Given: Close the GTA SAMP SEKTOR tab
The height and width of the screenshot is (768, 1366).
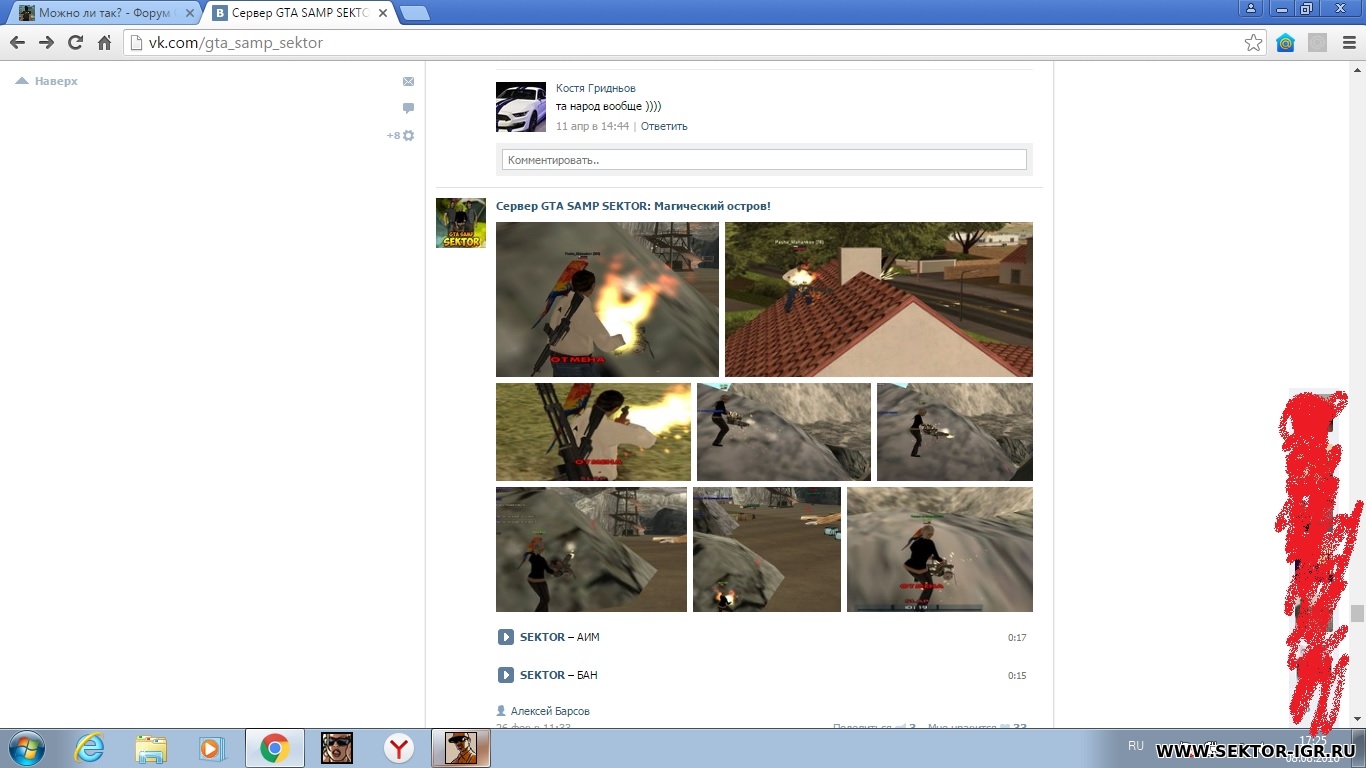Looking at the screenshot, I should [x=382, y=13].
